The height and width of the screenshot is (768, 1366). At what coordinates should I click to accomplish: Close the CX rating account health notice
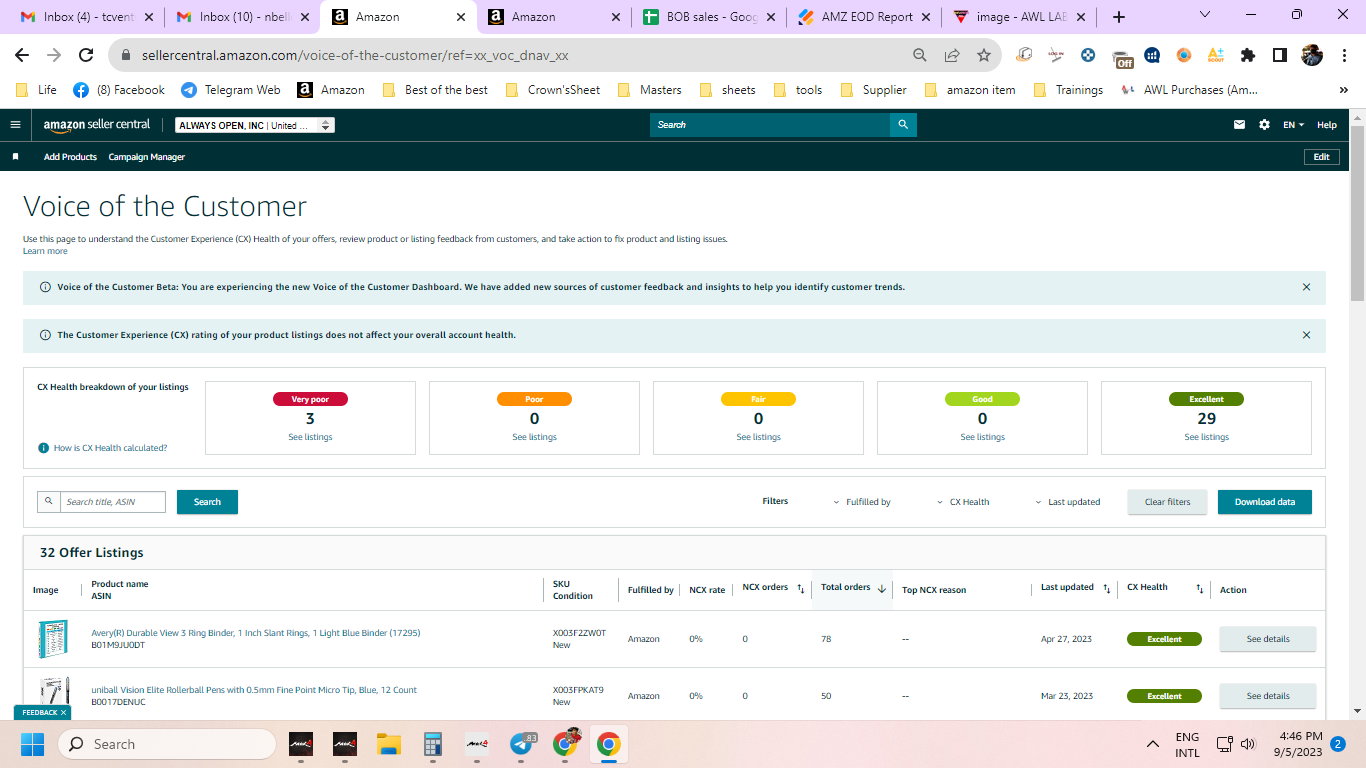tap(1306, 335)
